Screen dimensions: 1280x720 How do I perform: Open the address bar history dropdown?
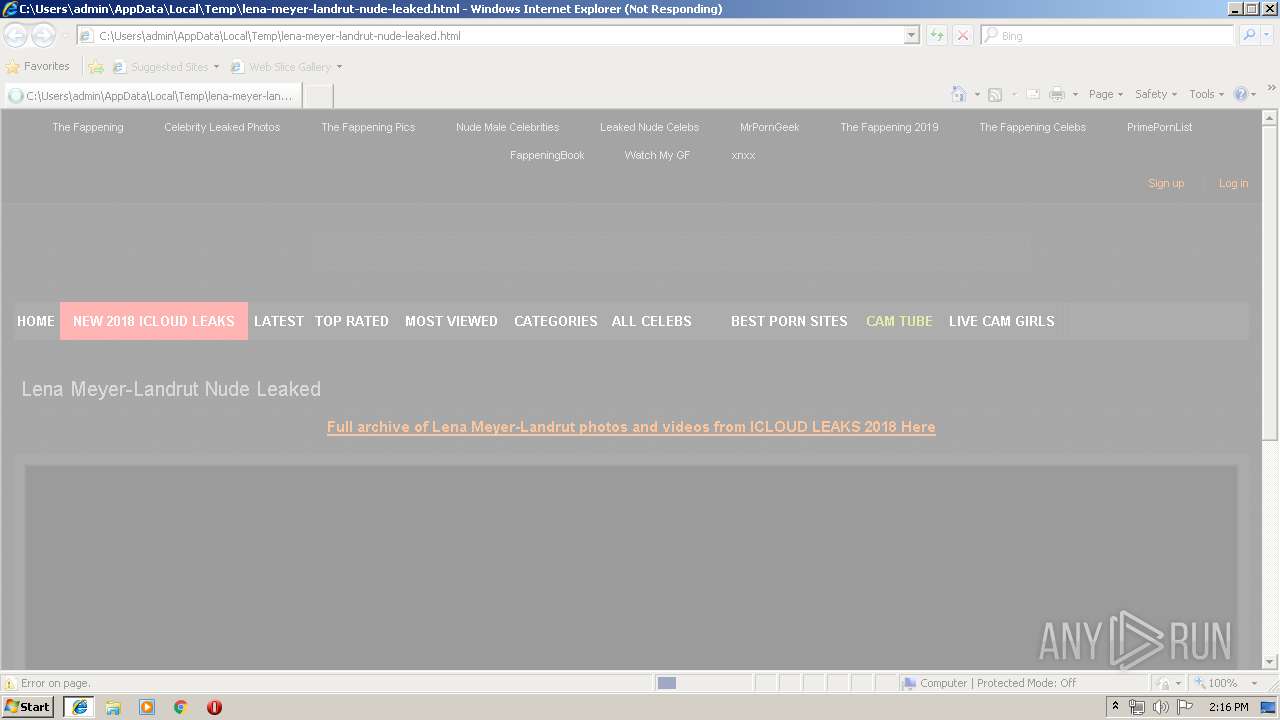point(911,35)
